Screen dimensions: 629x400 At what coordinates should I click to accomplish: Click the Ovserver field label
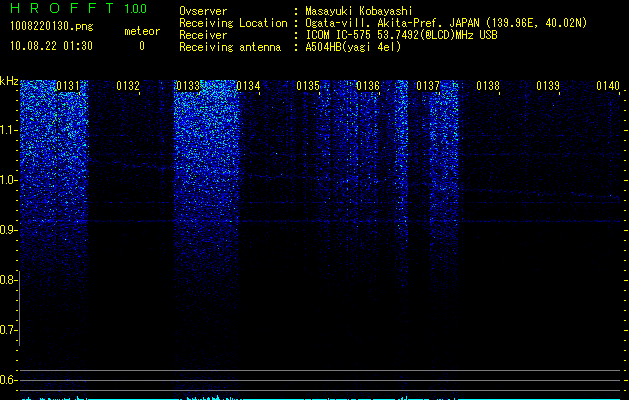[203, 11]
